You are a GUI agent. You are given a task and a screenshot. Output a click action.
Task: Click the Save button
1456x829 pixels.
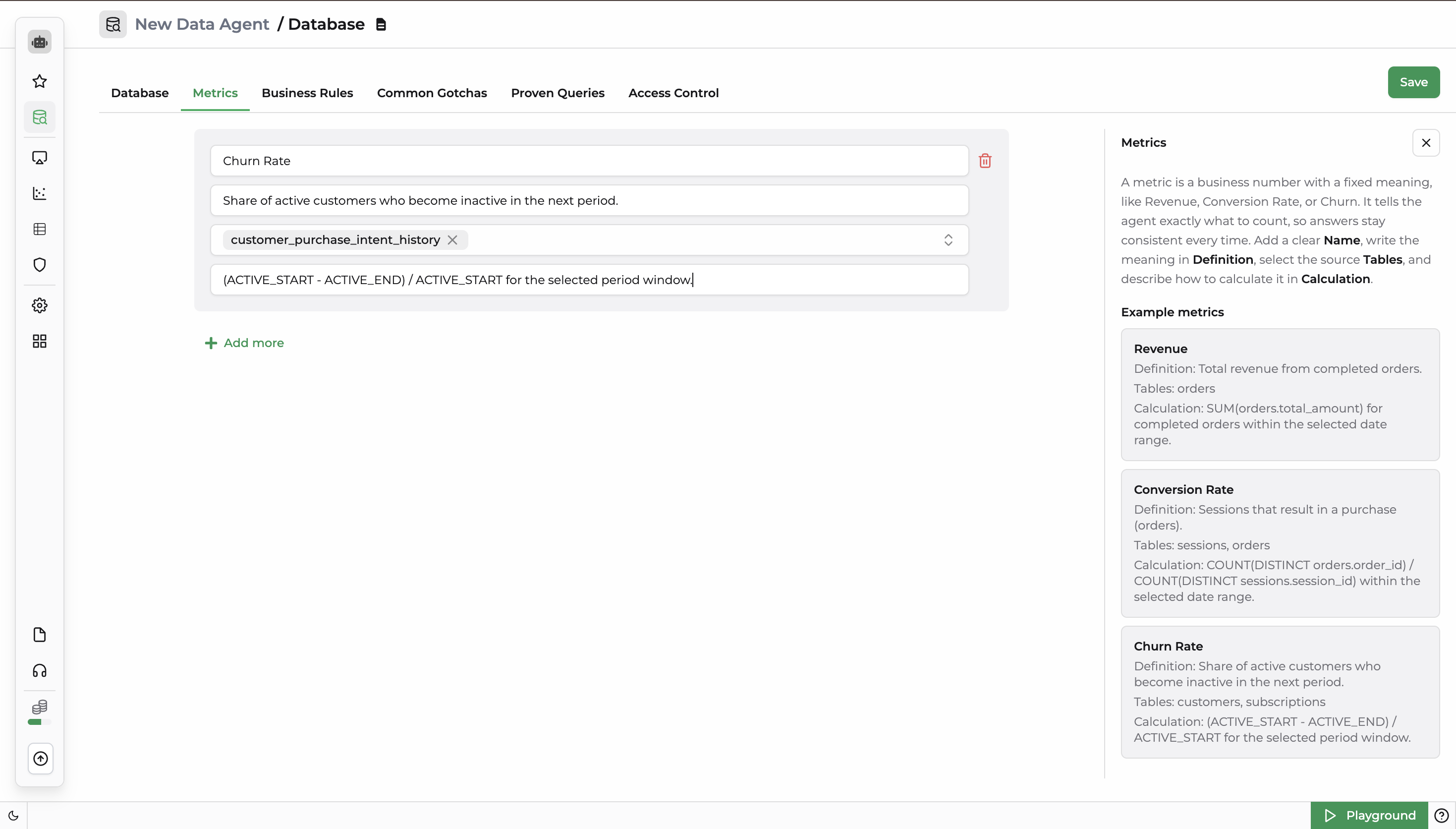[x=1414, y=83]
